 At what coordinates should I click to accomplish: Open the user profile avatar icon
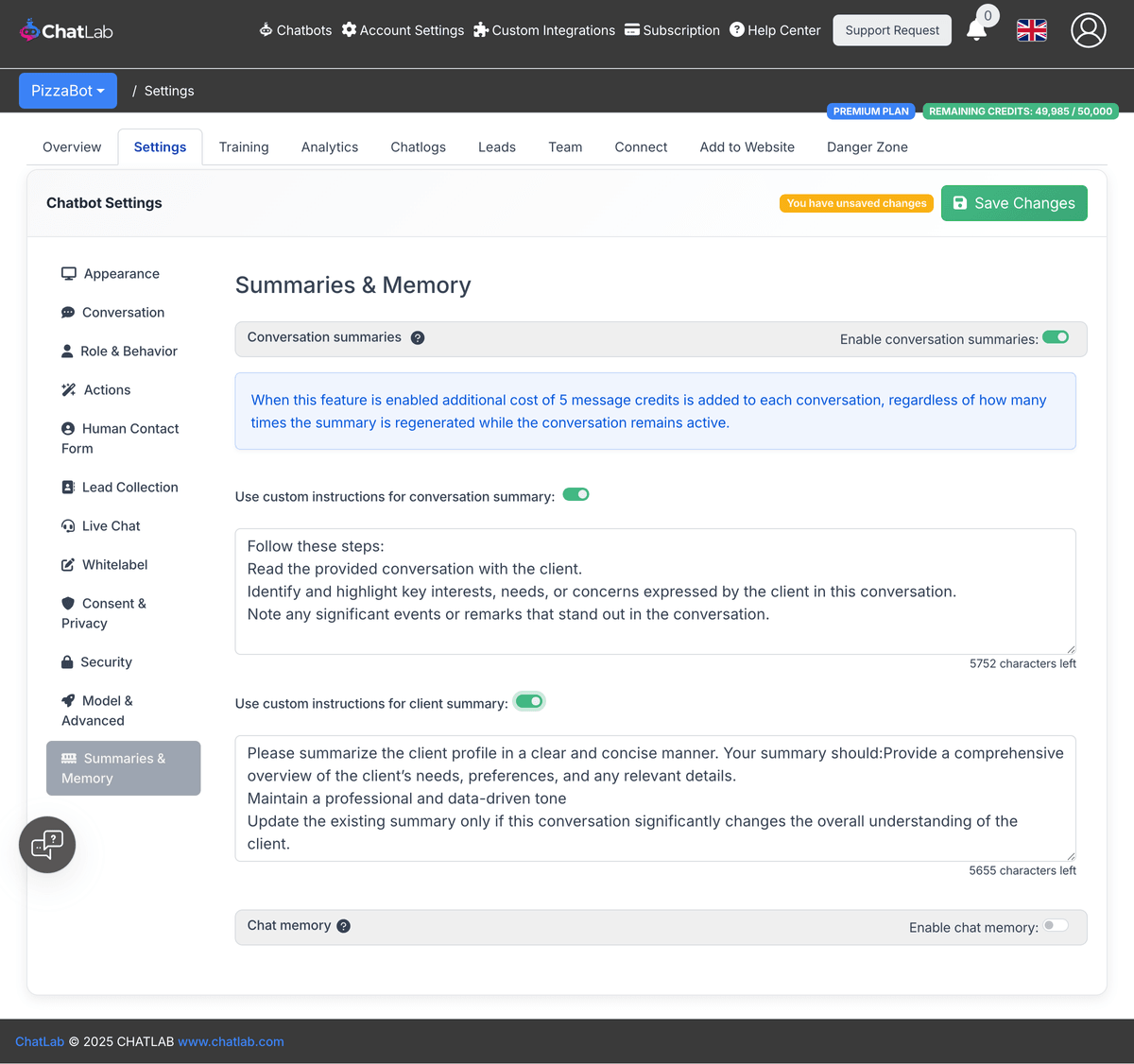(1088, 30)
